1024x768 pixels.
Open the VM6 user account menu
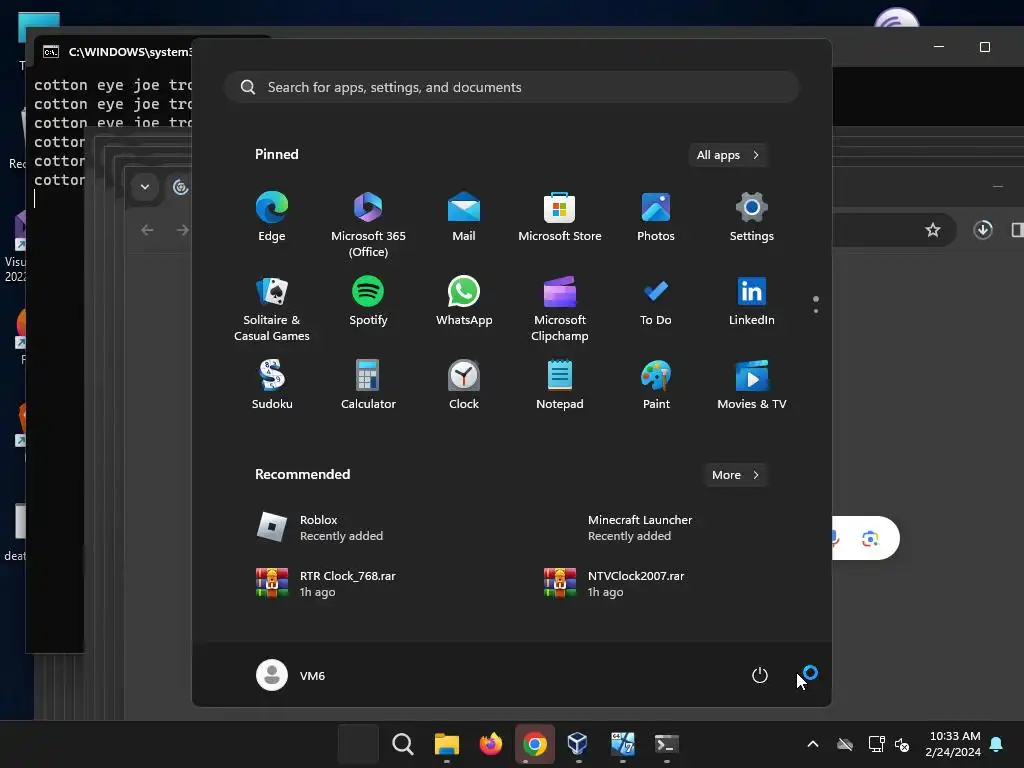pos(291,675)
